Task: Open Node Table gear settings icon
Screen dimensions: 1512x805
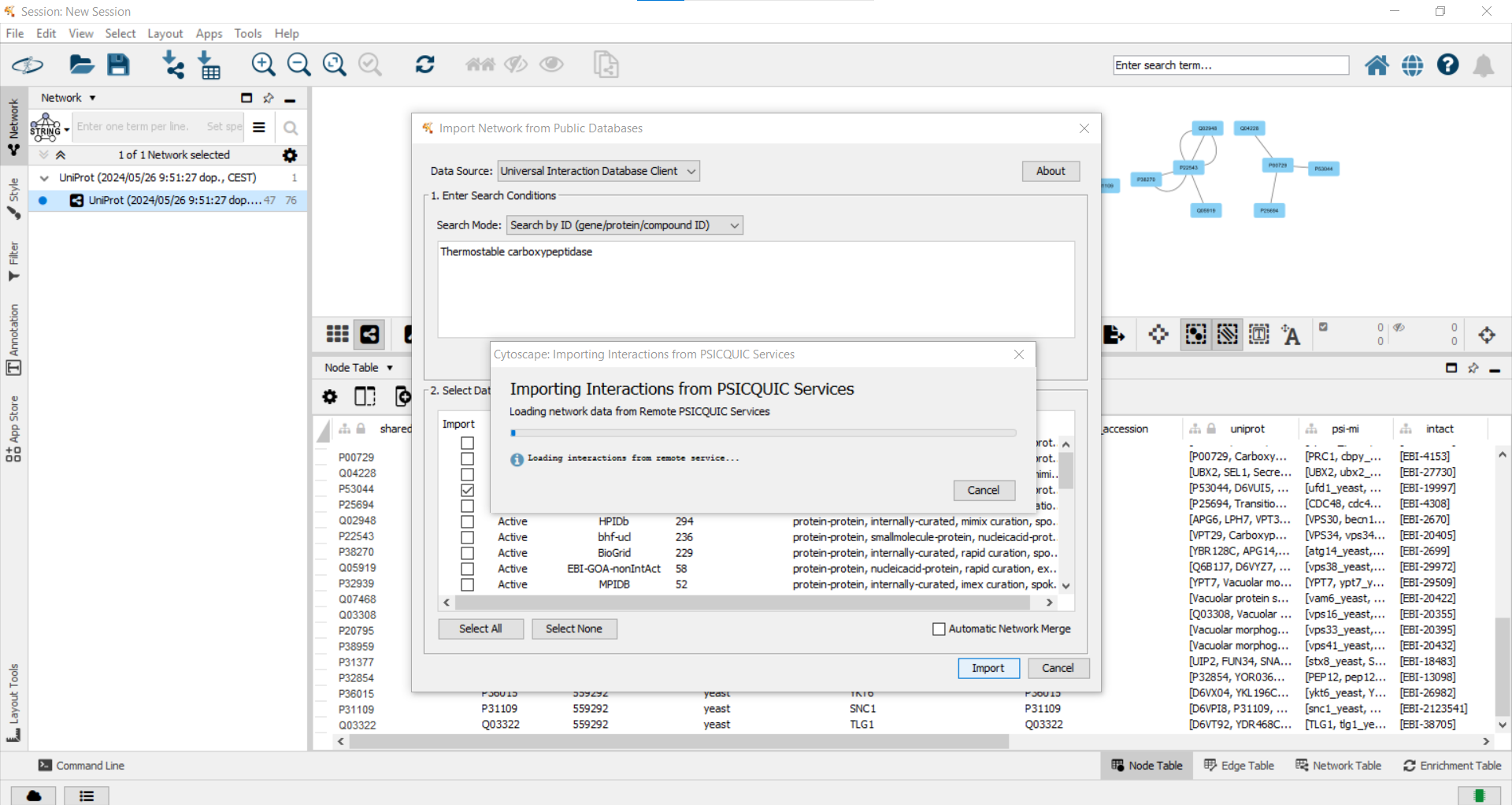Action: coord(330,397)
